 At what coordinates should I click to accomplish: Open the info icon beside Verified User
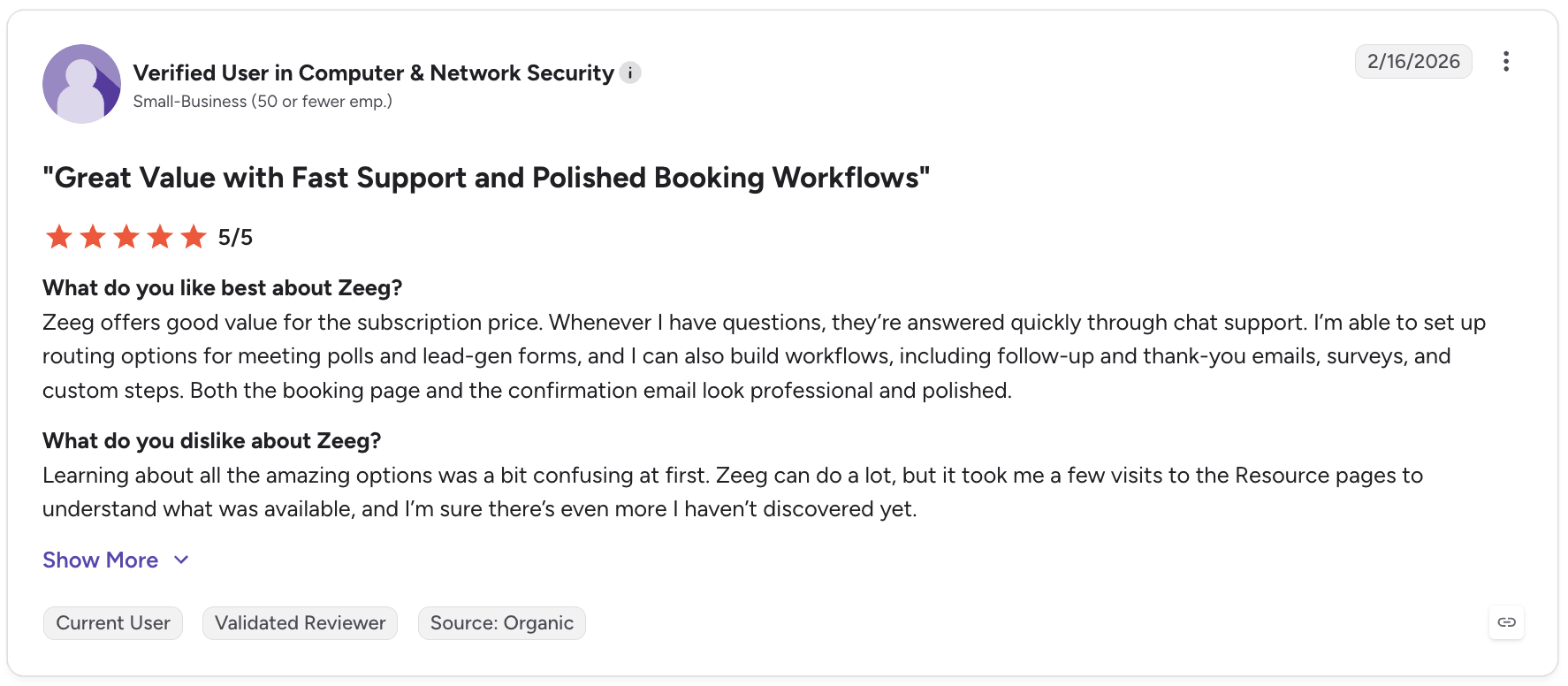click(x=630, y=73)
